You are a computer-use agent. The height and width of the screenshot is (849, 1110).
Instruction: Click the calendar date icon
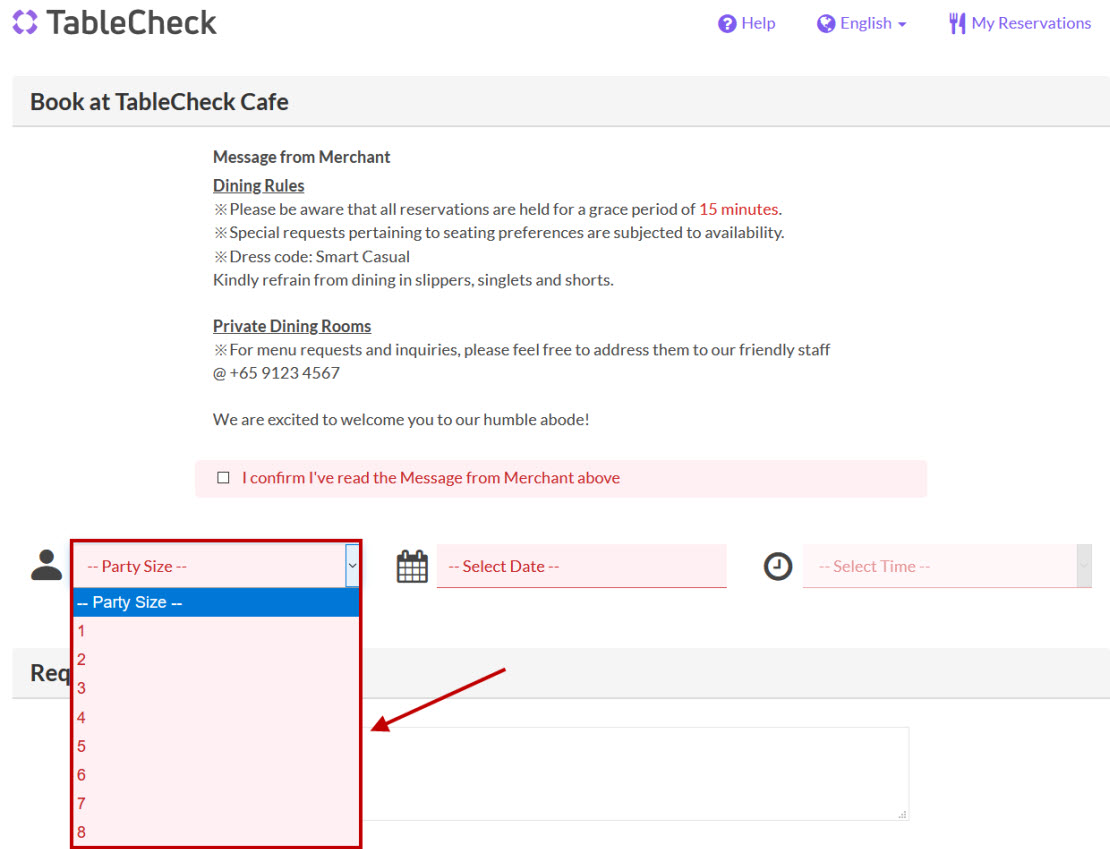(x=412, y=566)
